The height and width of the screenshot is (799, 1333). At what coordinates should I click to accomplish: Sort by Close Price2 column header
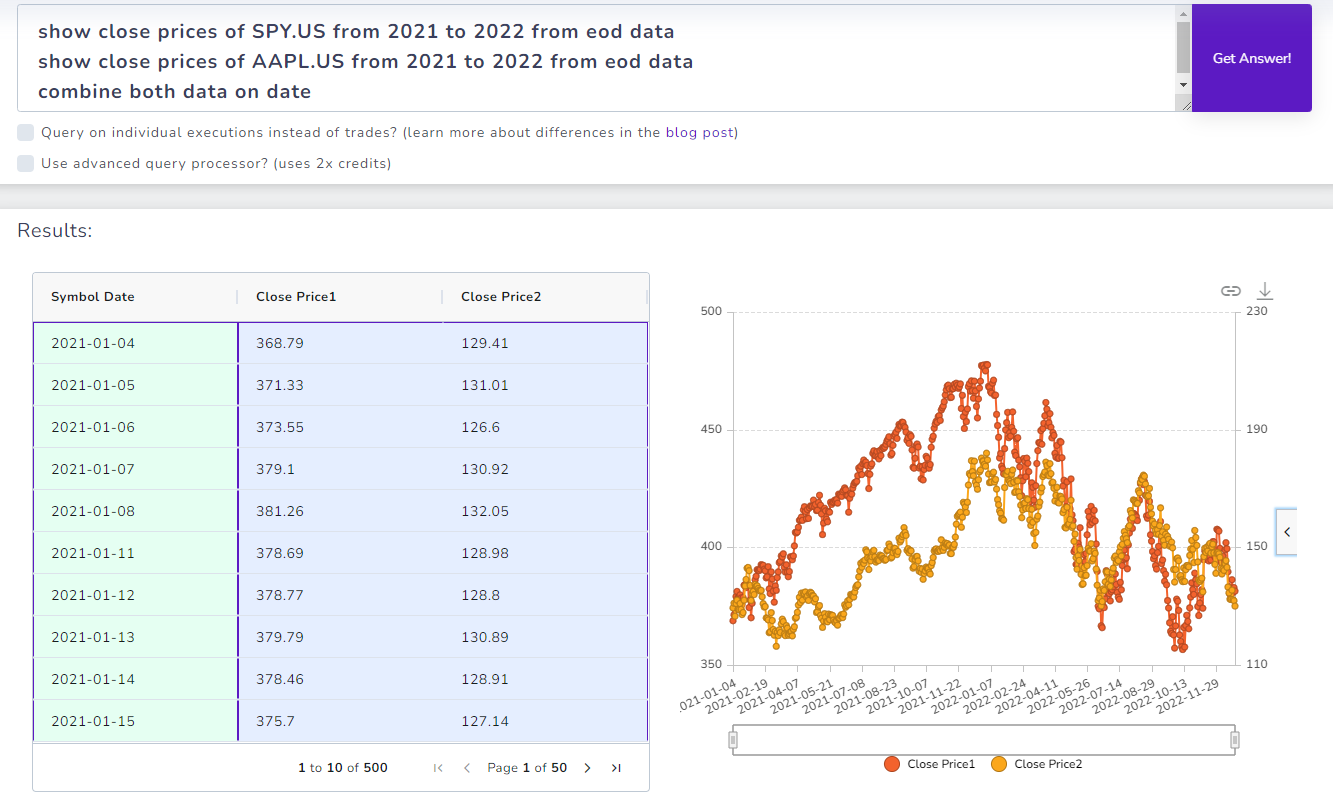(545, 297)
